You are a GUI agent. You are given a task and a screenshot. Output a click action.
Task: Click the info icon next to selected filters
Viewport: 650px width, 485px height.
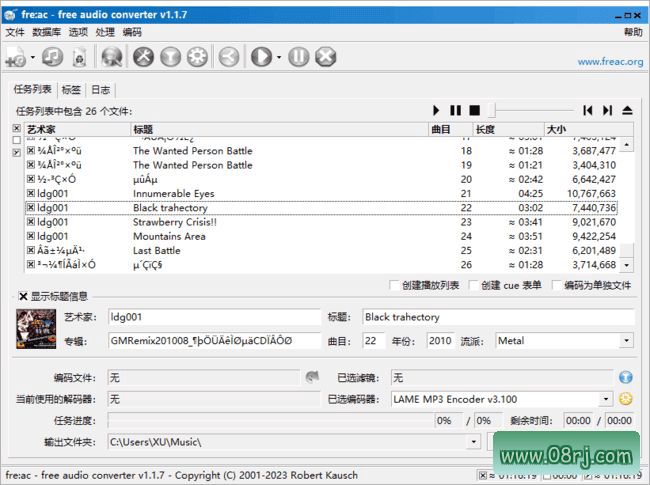[626, 377]
